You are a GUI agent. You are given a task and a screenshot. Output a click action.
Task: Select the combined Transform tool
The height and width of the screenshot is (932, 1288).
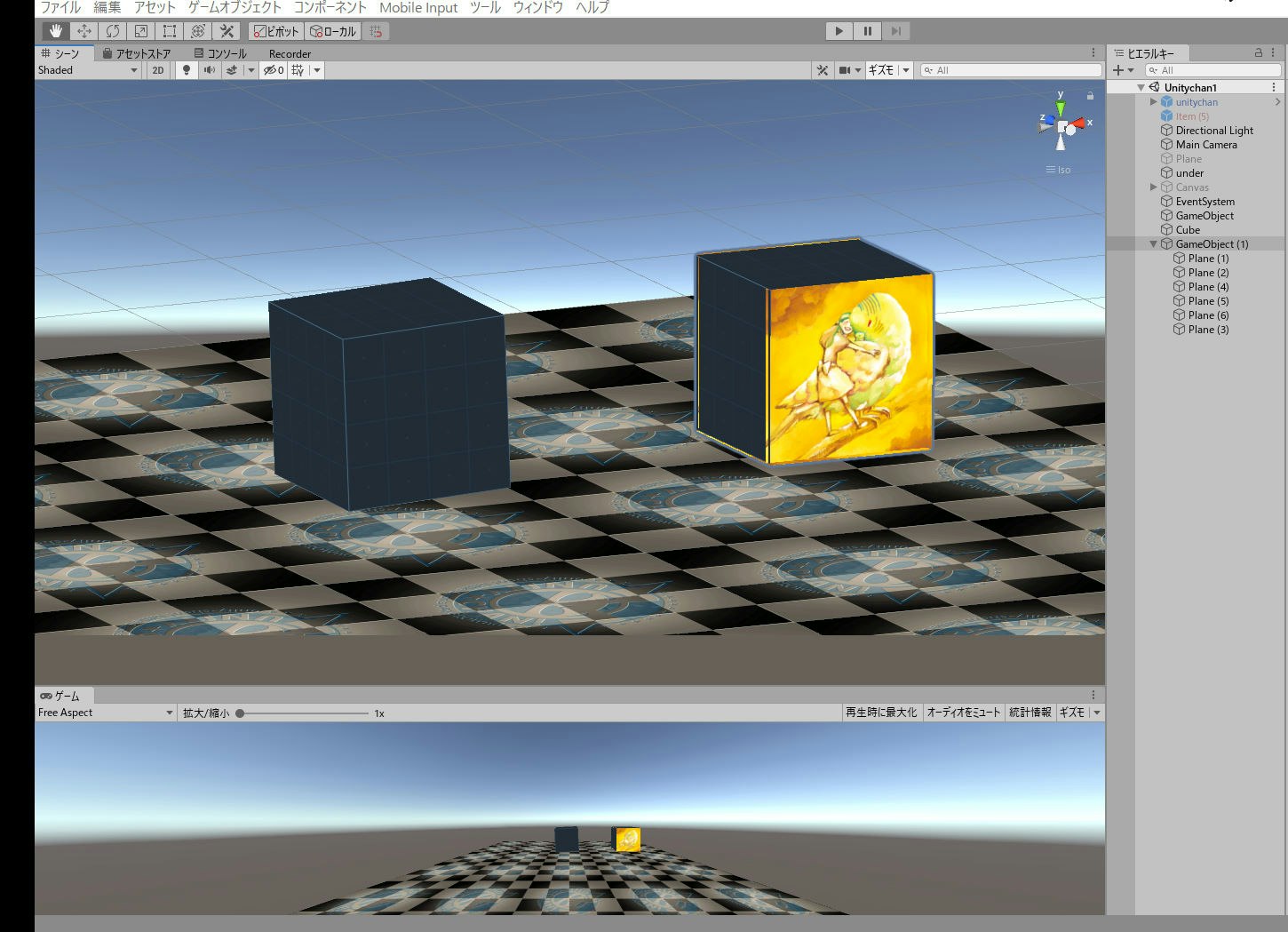click(198, 31)
